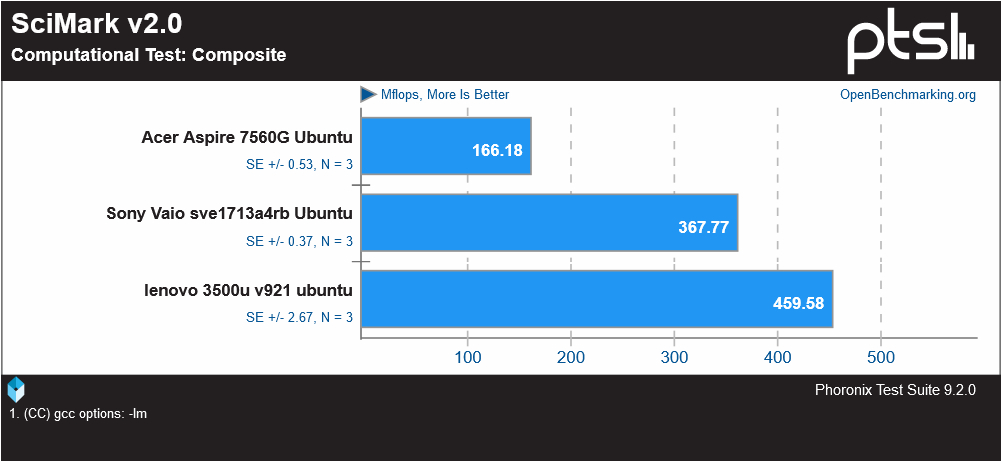Click the blue triangle arrow beside Mflops
Image resolution: width=1001 pixels, height=461 pixels.
click(368, 94)
